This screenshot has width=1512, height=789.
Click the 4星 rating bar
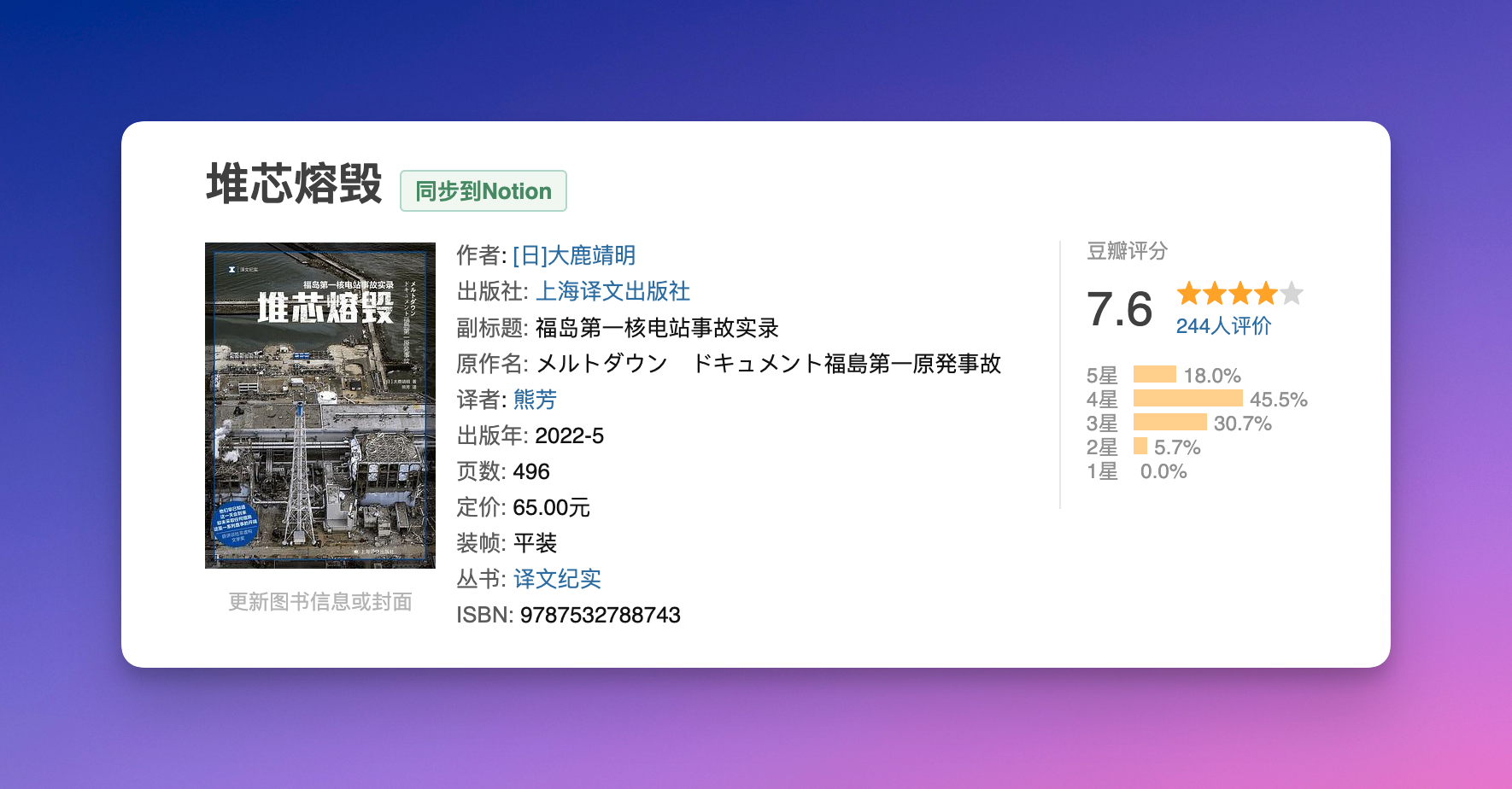(1188, 398)
